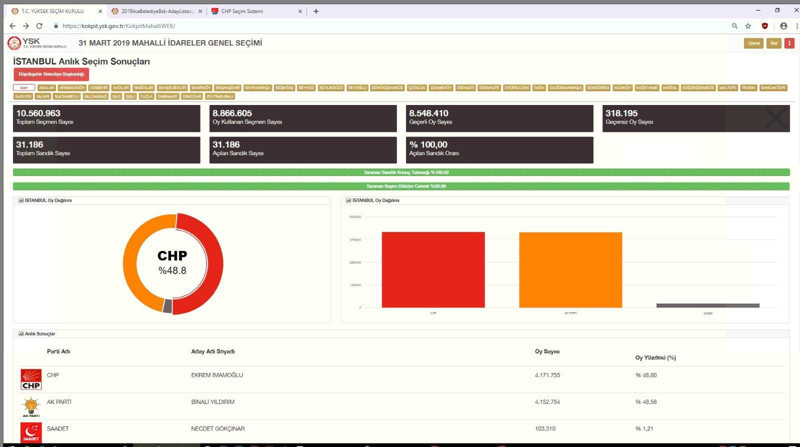The width and height of the screenshot is (800, 447).
Task: Select the Bakırköy district button
Action: pos(201,88)
